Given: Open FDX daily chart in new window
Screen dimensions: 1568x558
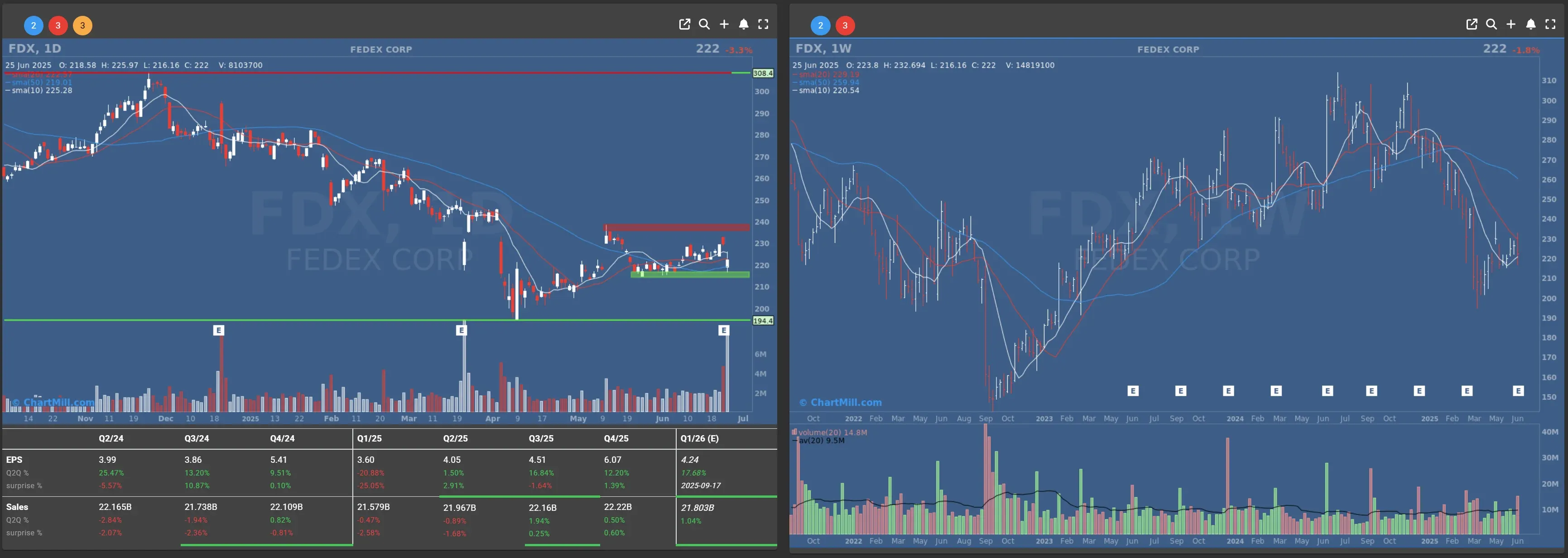Looking at the screenshot, I should pos(684,24).
